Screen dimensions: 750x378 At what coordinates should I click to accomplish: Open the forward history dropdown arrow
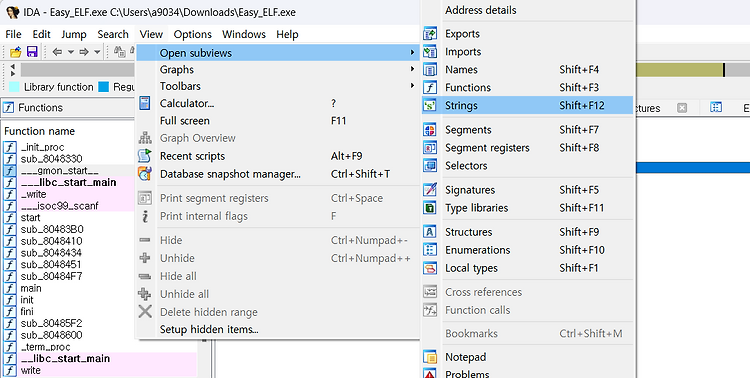coord(97,52)
